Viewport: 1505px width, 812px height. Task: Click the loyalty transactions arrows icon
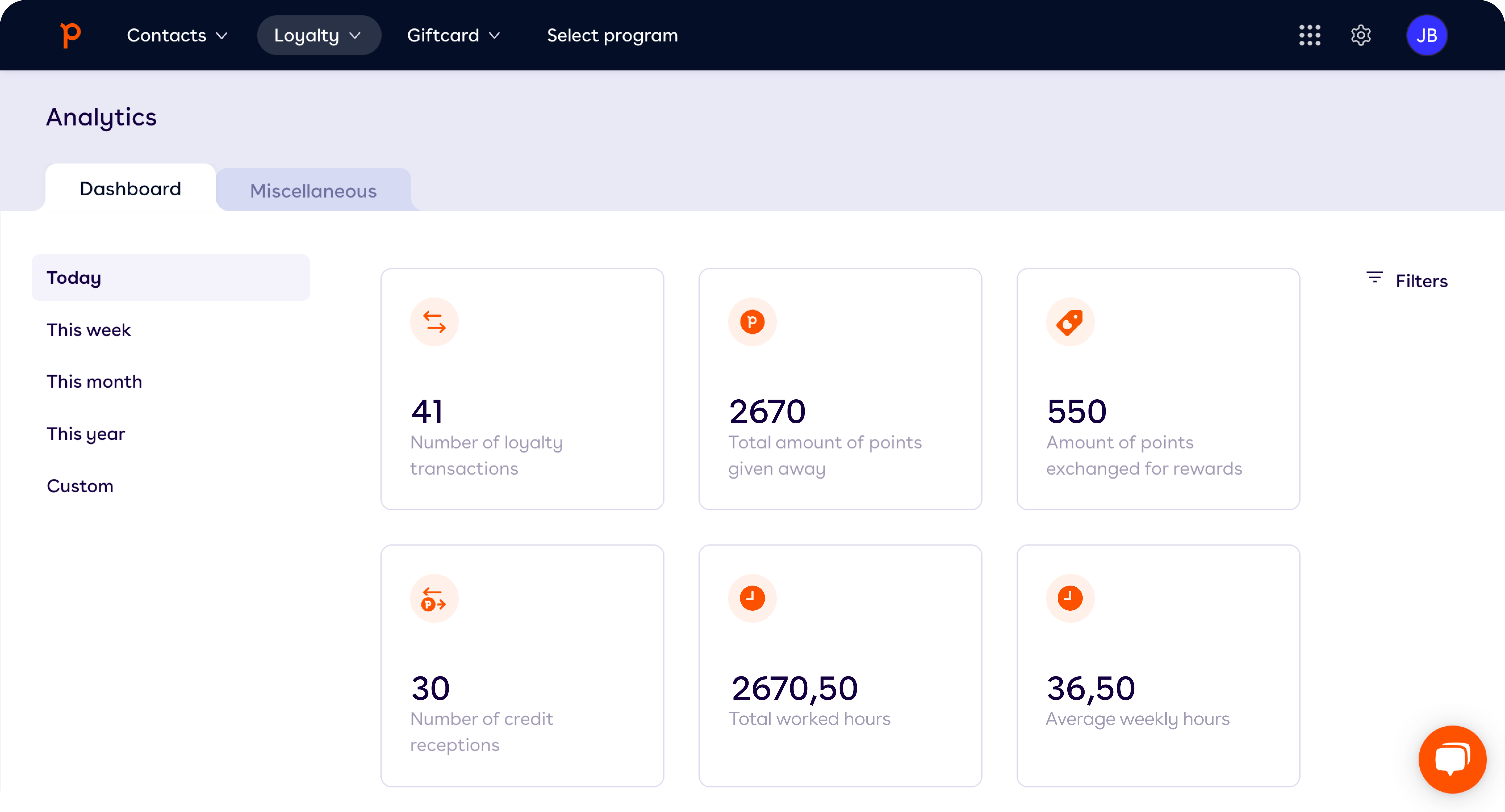click(x=434, y=321)
